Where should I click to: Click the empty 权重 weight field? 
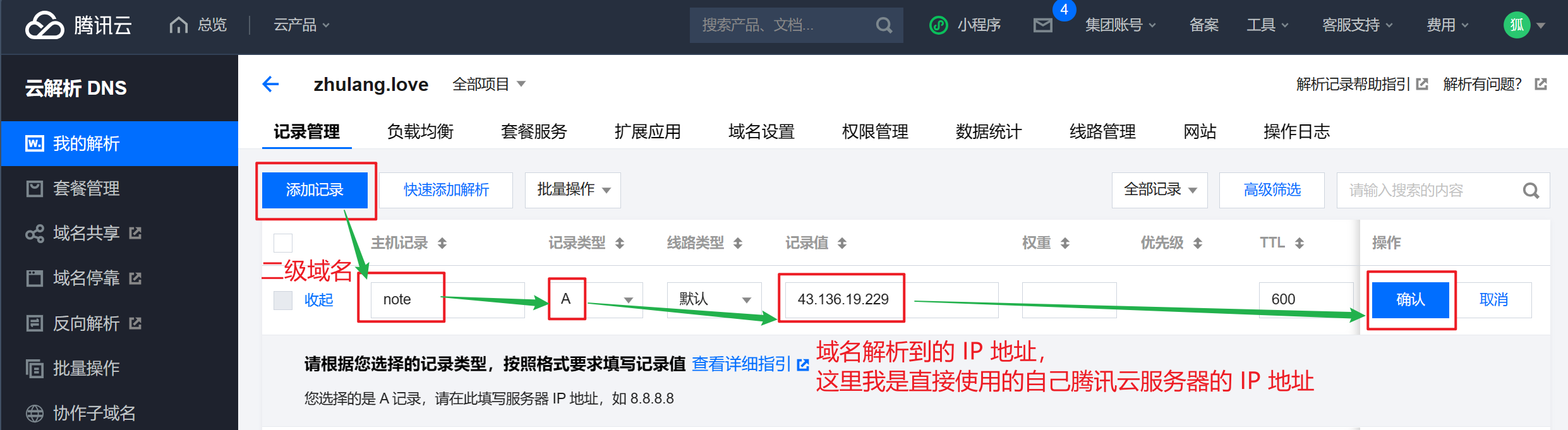[x=1070, y=299]
